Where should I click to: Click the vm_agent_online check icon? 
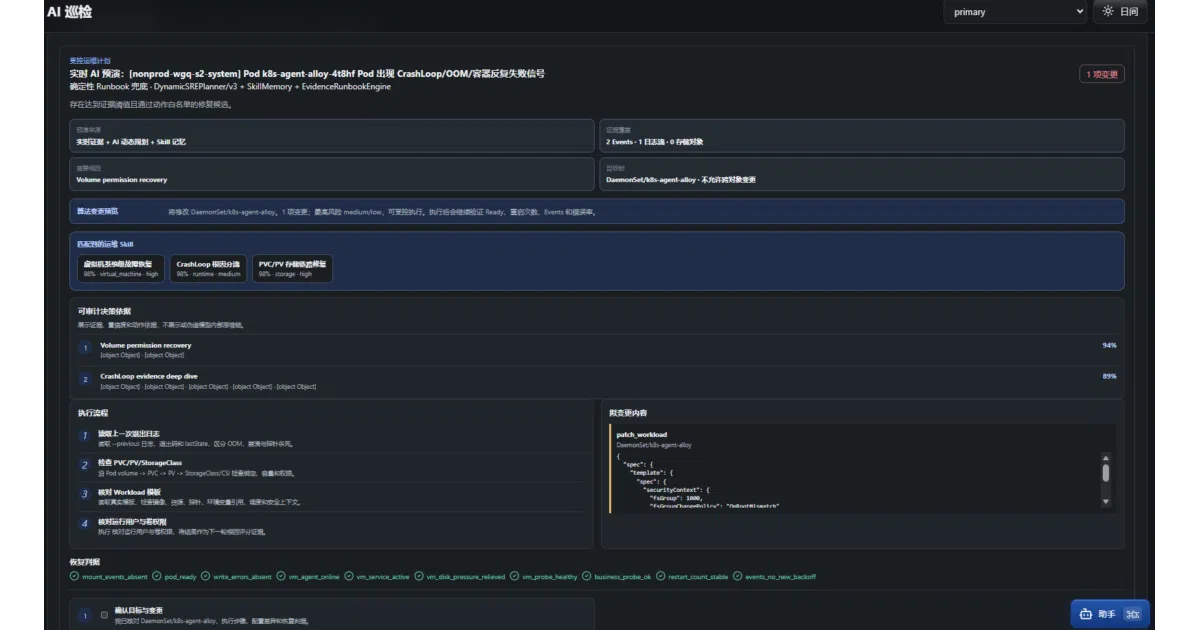click(281, 577)
